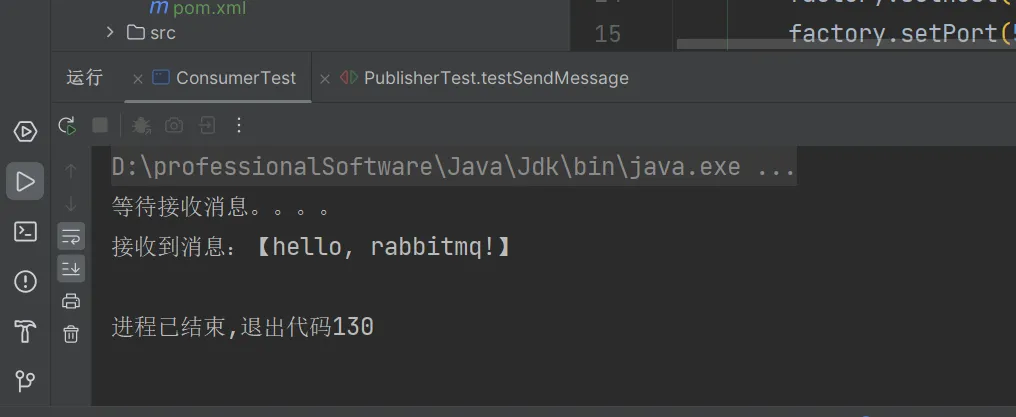Open the Services tool window
The width and height of the screenshot is (1016, 417).
coord(25,131)
